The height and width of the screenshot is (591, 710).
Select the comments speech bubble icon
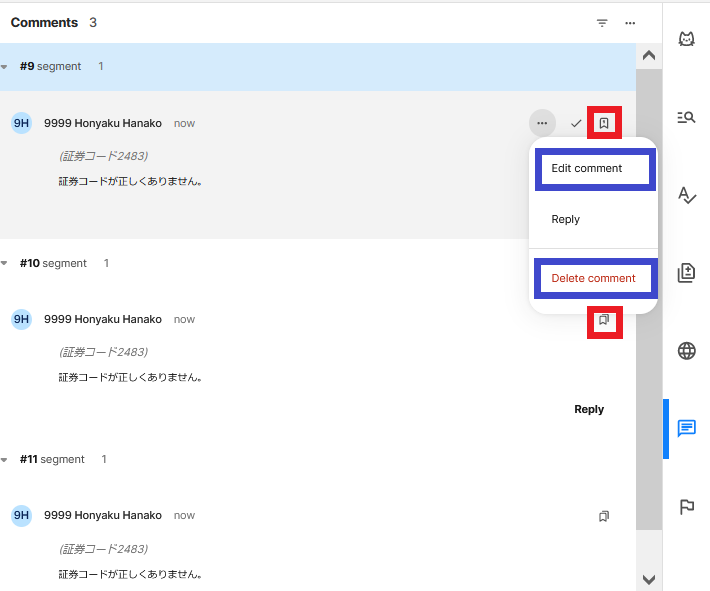(x=686, y=429)
